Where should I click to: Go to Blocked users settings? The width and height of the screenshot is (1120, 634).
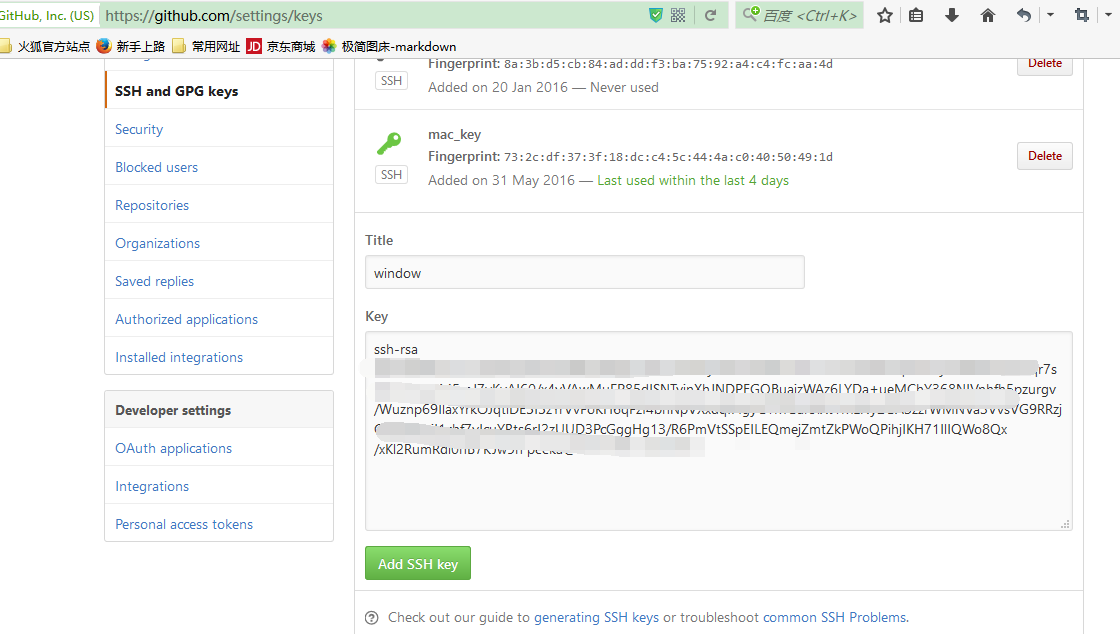tap(156, 167)
